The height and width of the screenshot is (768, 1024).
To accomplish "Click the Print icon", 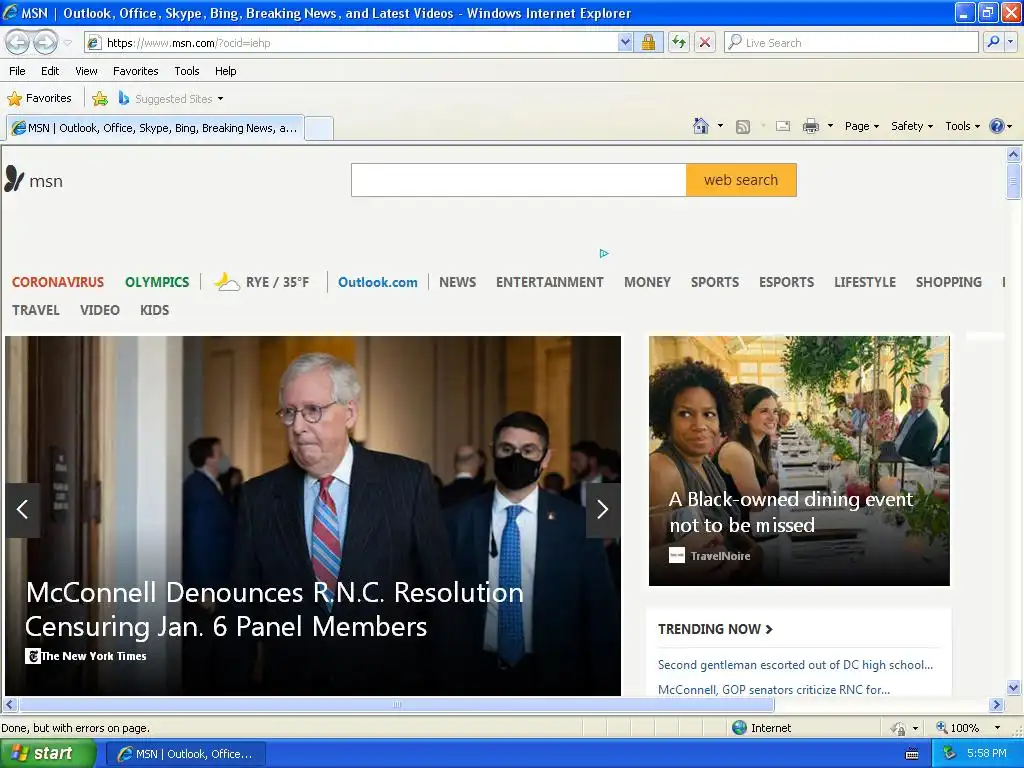I will (x=810, y=126).
